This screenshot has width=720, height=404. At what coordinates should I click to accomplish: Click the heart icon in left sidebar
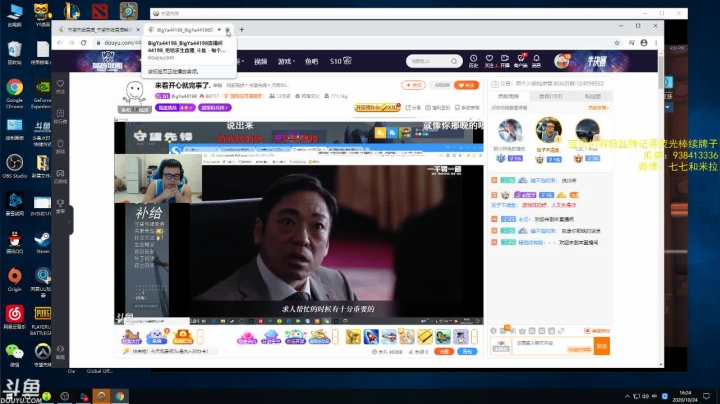pos(60,84)
